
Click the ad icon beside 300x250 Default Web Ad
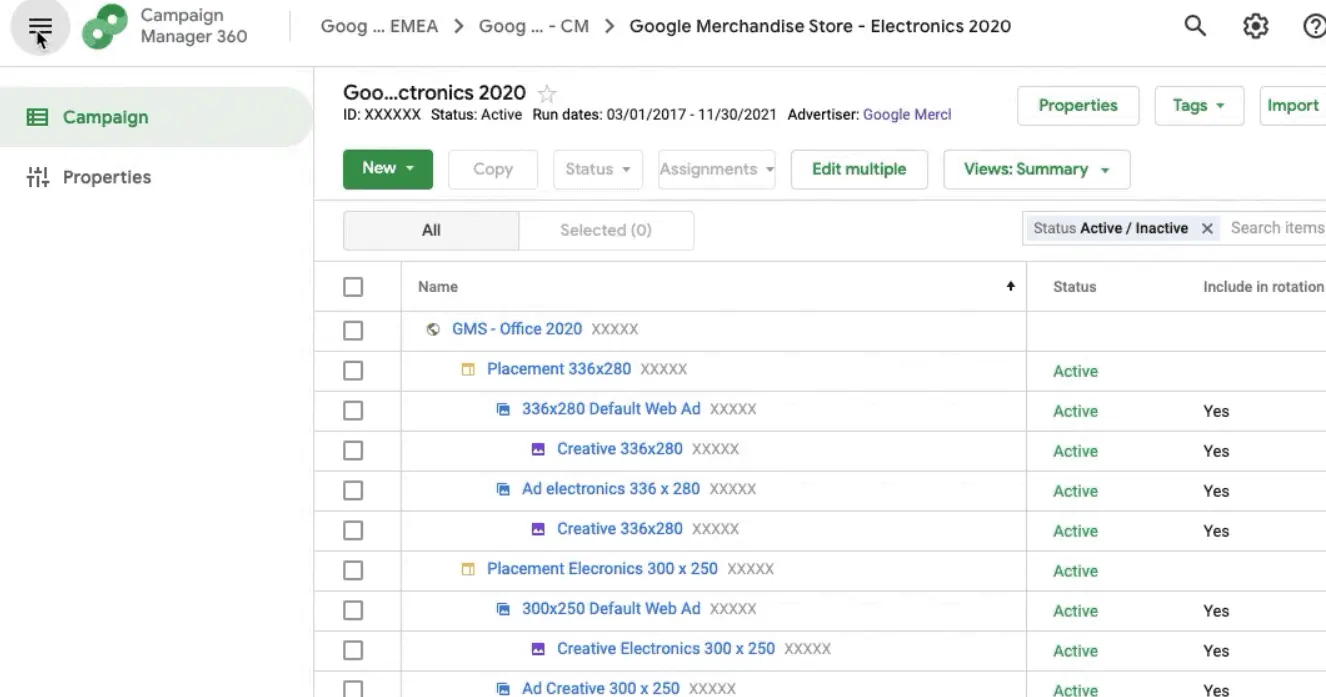coord(503,609)
